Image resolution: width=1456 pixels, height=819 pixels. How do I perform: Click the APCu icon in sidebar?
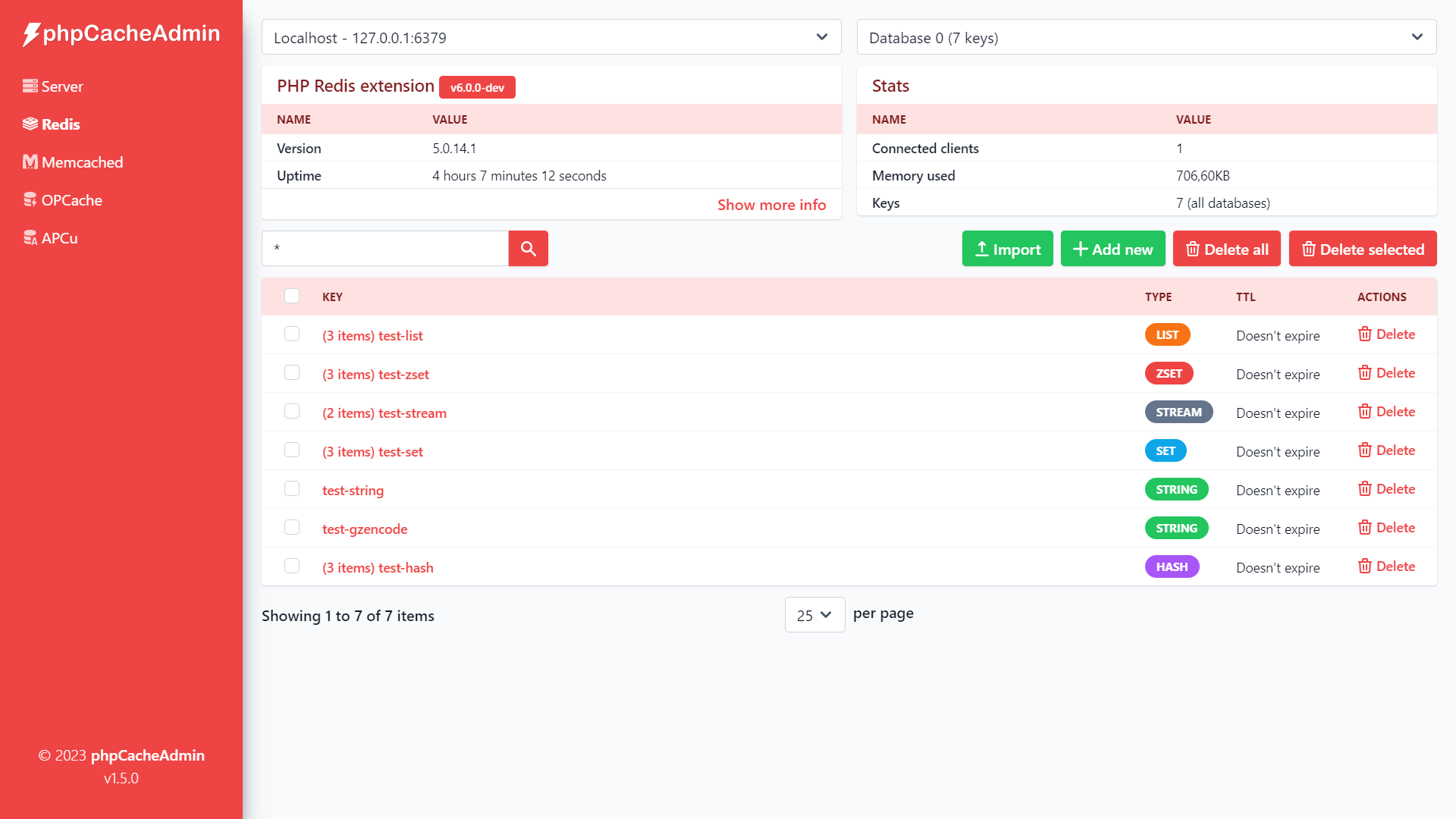(30, 238)
